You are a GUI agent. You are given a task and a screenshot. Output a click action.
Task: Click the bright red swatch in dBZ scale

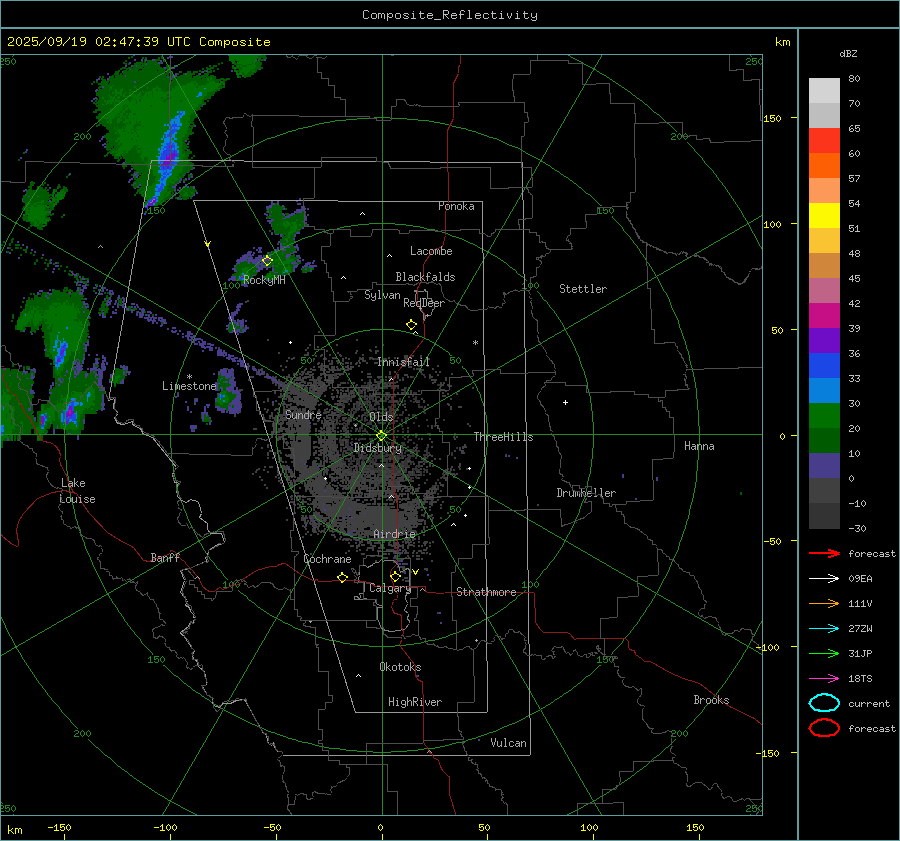[824, 140]
